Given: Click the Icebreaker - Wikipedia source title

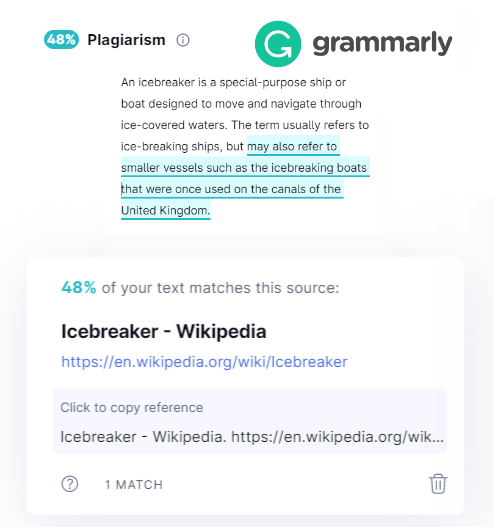Looking at the screenshot, I should coord(164,331).
